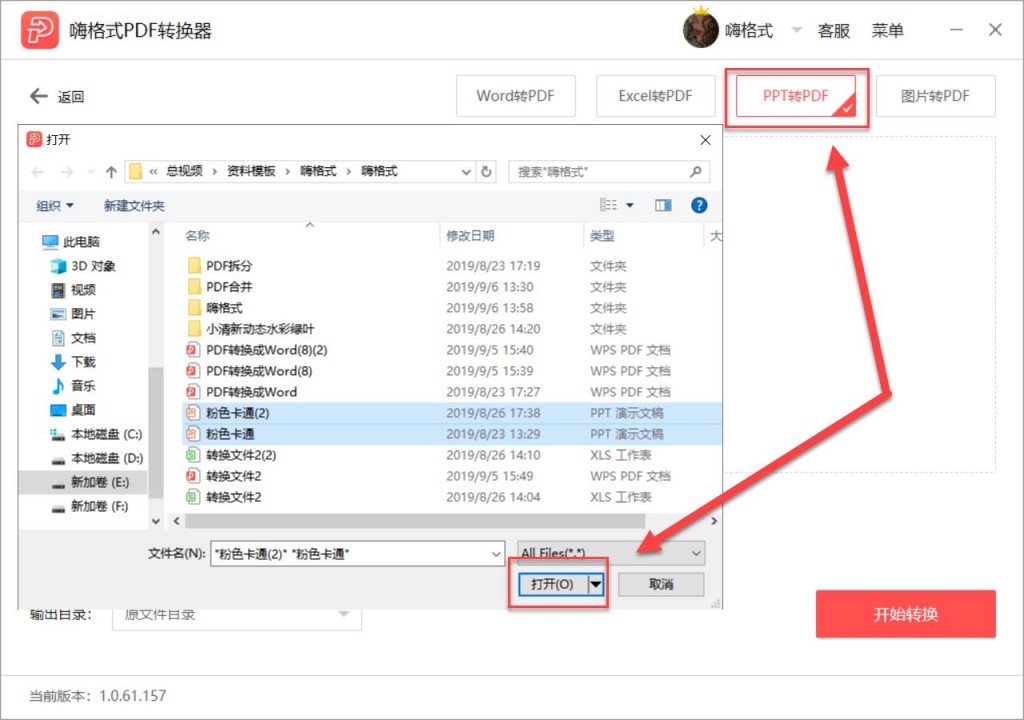1024x720 pixels.
Task: Click the 开始转换 button
Action: pos(905,614)
